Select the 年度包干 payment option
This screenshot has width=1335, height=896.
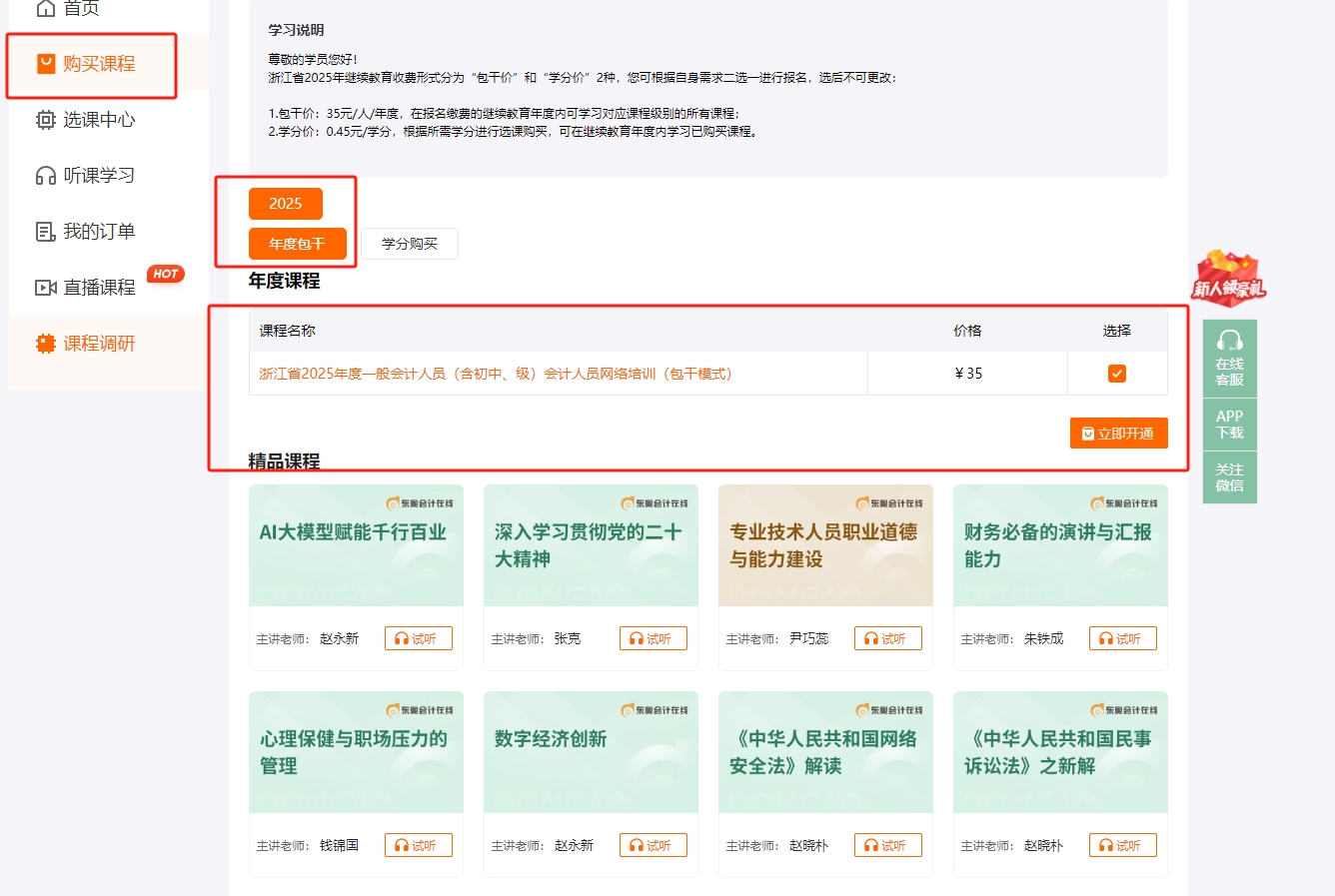click(297, 243)
